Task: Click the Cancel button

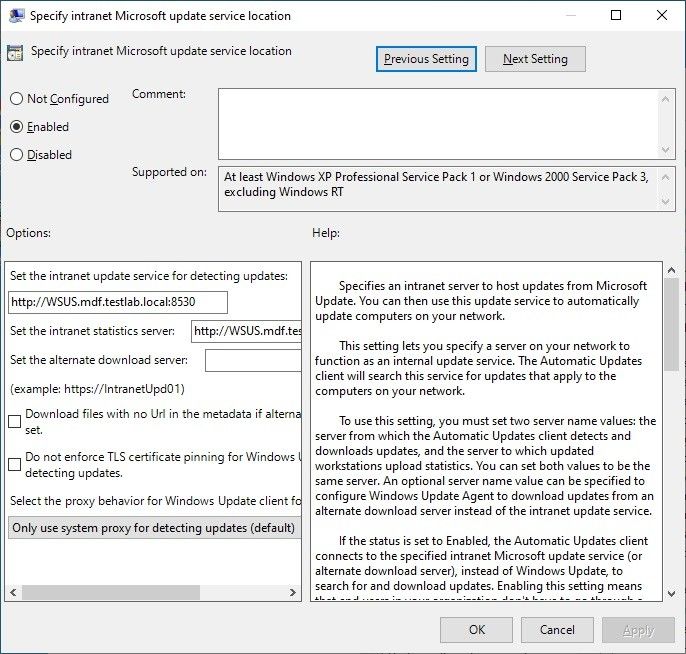Action: pyautogui.click(x=557, y=630)
